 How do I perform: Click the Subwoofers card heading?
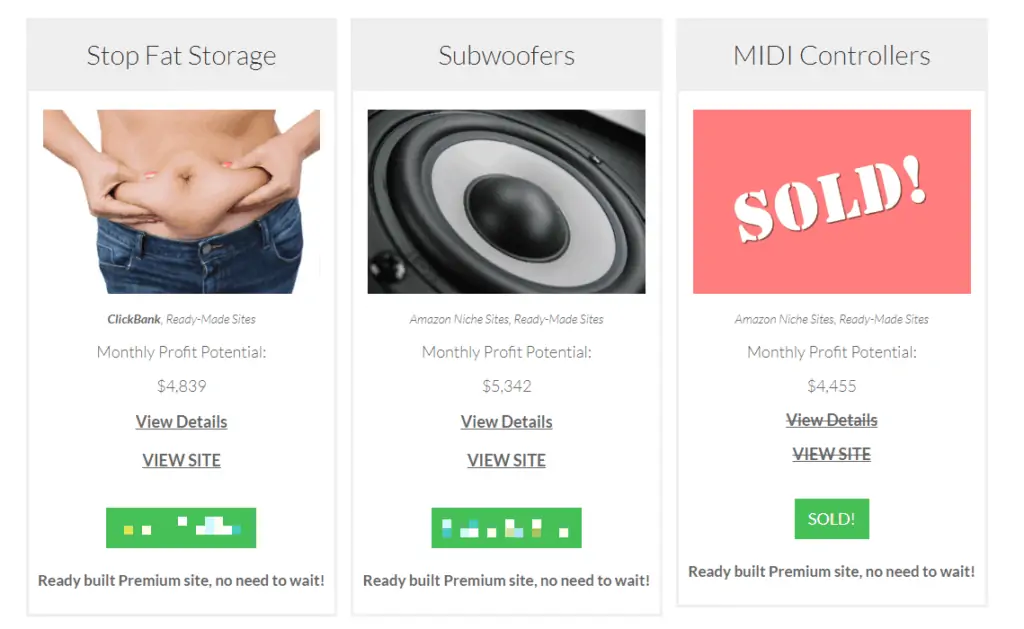click(x=506, y=56)
